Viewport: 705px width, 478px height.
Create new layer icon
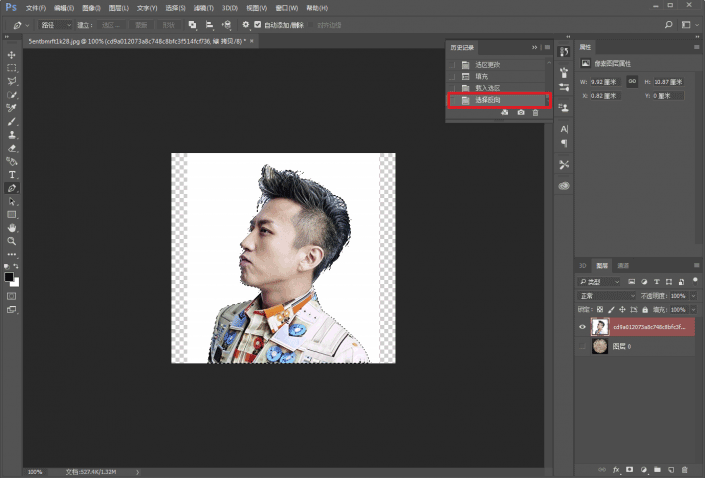671,469
